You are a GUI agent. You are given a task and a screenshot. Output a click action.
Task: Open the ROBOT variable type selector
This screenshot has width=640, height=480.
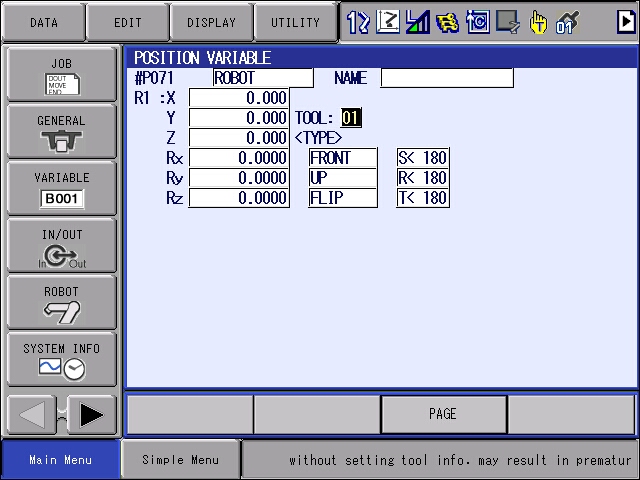pos(263,78)
